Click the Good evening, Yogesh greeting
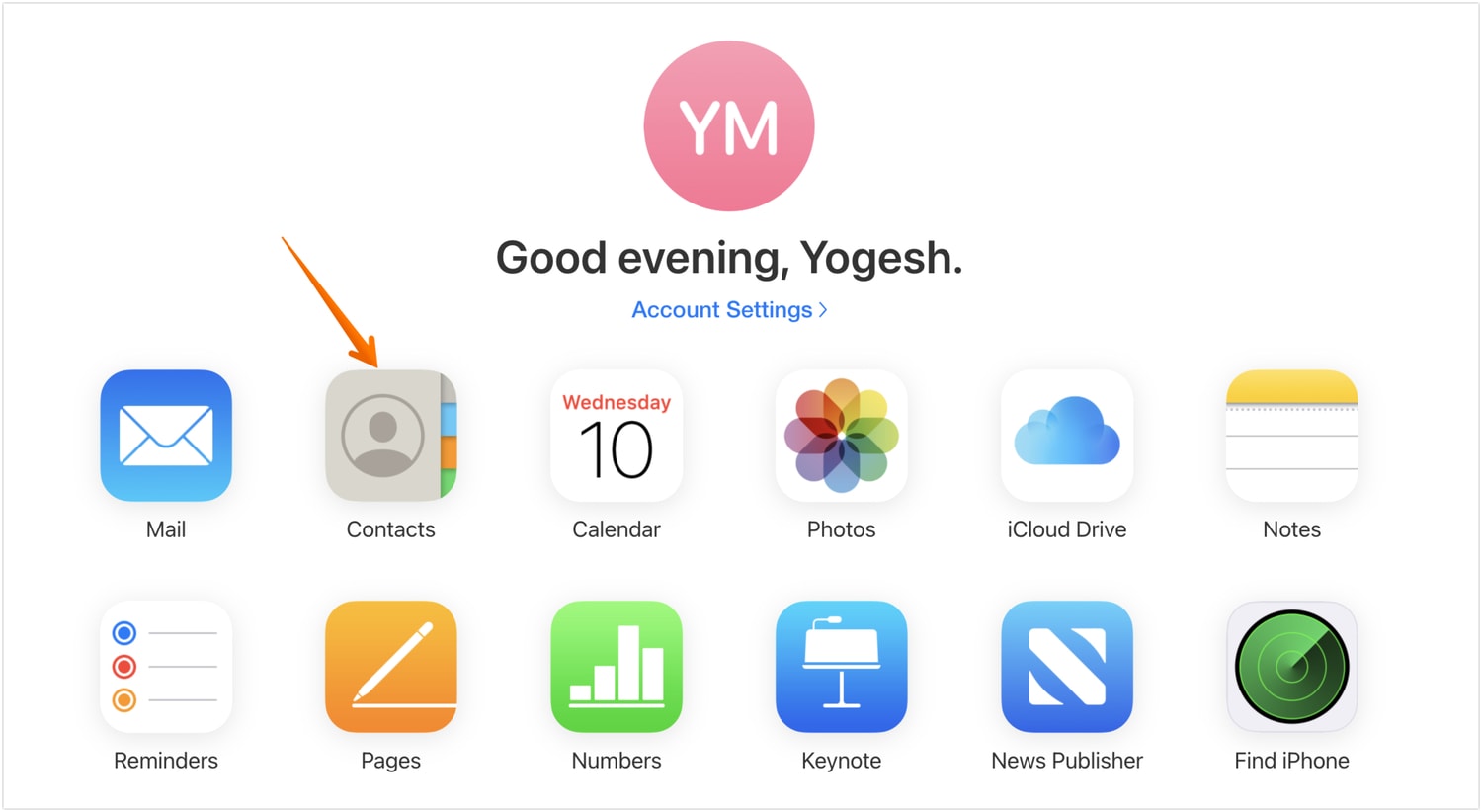 click(729, 258)
